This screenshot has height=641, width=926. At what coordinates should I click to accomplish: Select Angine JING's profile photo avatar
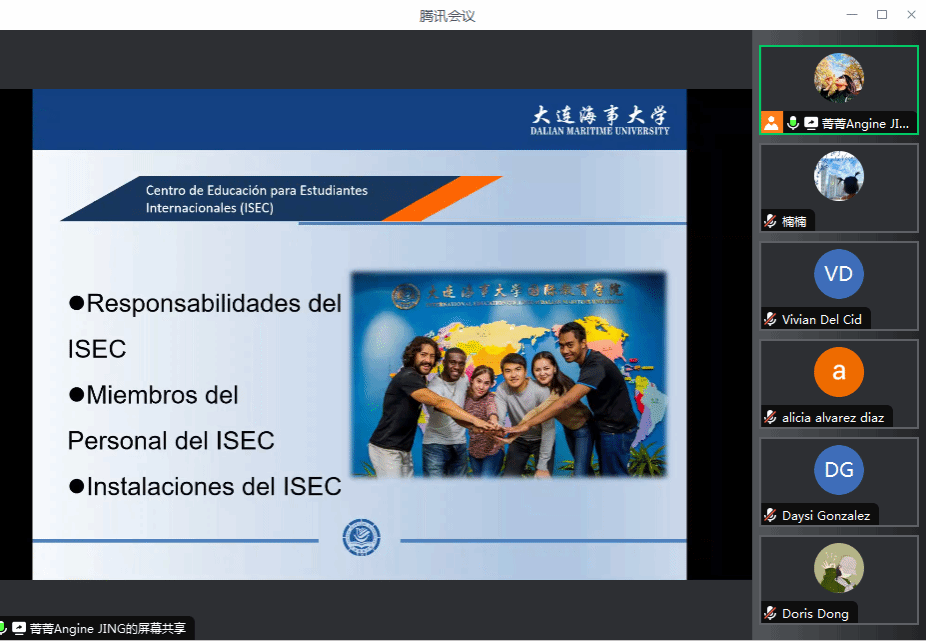tap(838, 78)
